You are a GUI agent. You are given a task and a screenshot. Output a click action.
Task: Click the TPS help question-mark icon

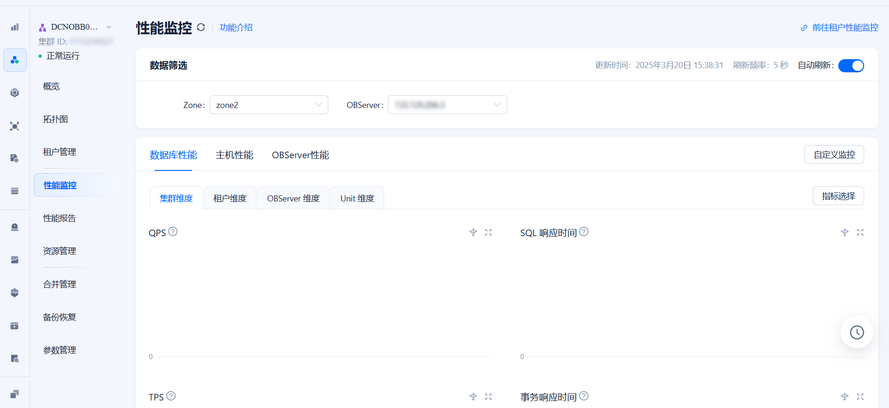[x=171, y=397]
